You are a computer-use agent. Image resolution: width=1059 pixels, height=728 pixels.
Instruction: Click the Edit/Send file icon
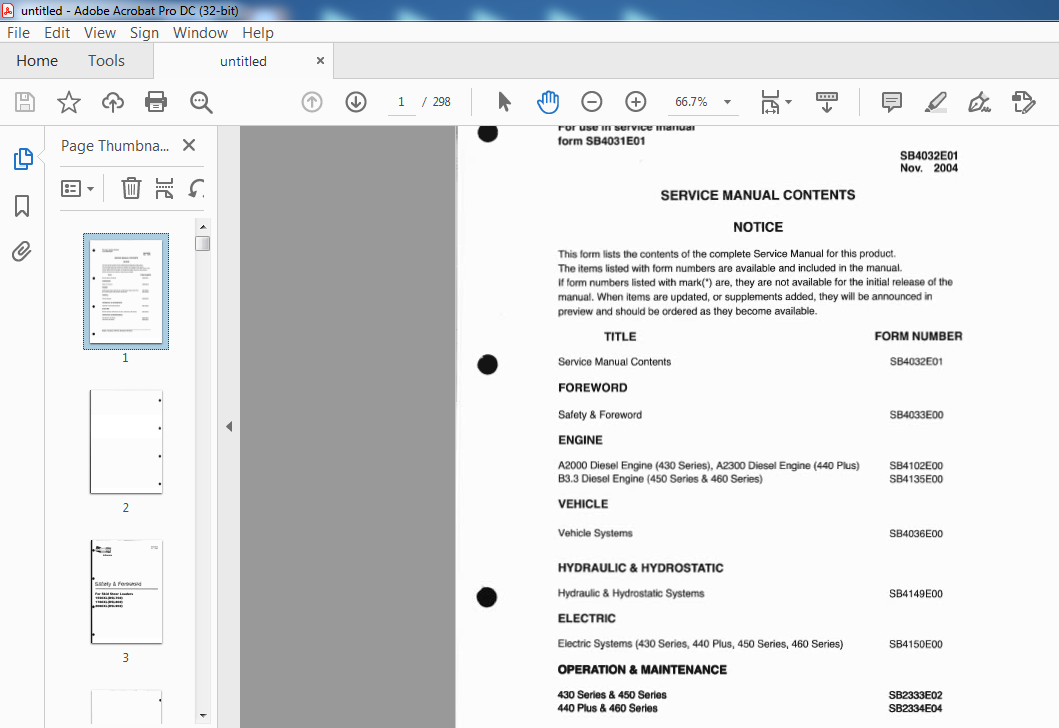1023,102
